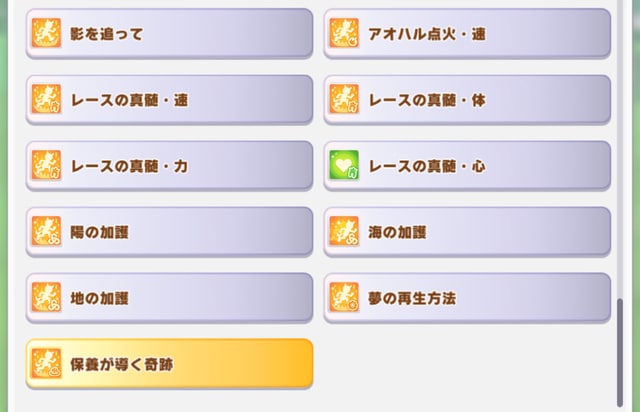Click the green heart レースの真髄・心 icon
Image resolution: width=640 pixels, height=412 pixels.
pos(344,165)
